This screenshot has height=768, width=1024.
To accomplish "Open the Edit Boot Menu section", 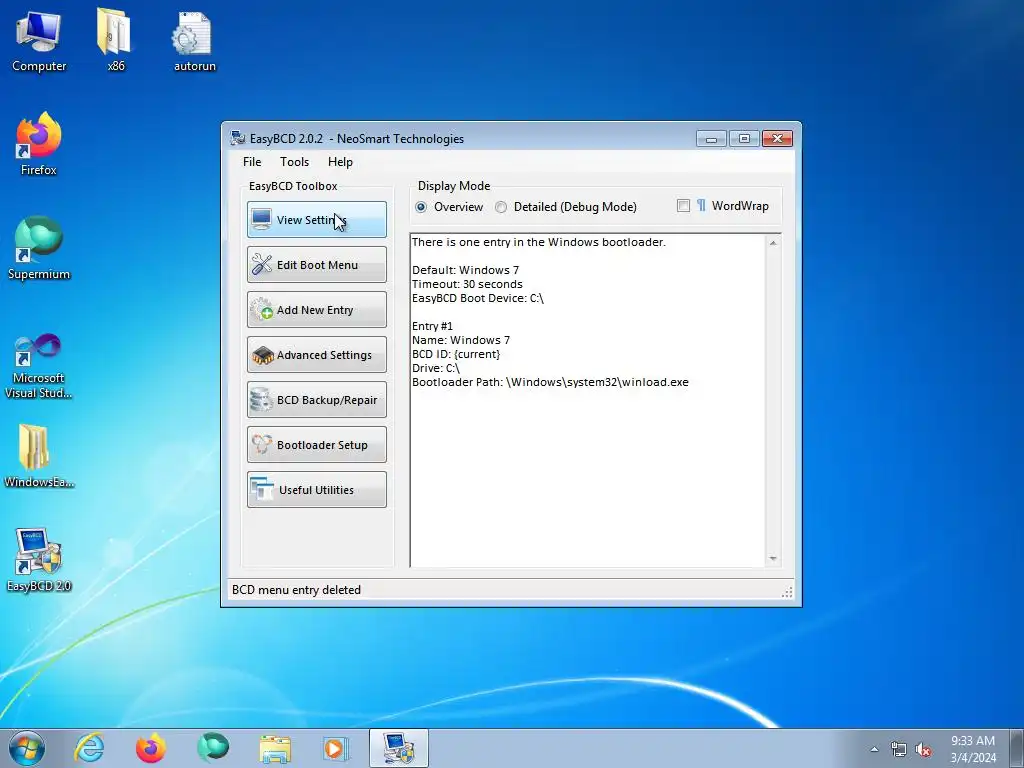I will (317, 264).
